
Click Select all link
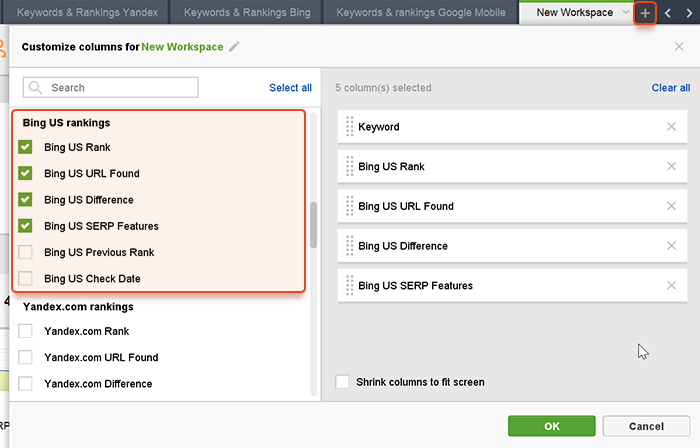[290, 88]
